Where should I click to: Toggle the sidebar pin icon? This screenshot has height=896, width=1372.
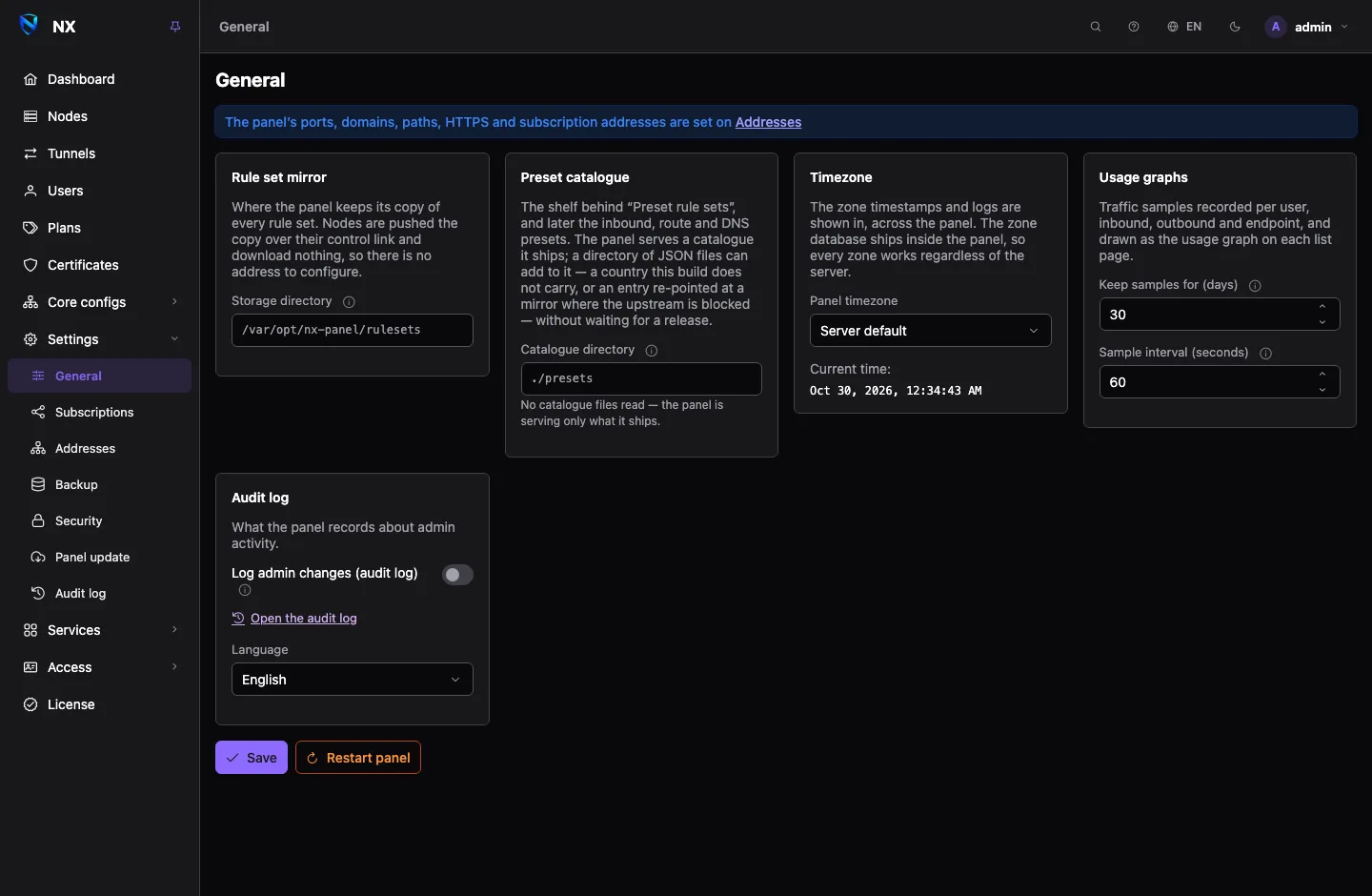click(175, 27)
